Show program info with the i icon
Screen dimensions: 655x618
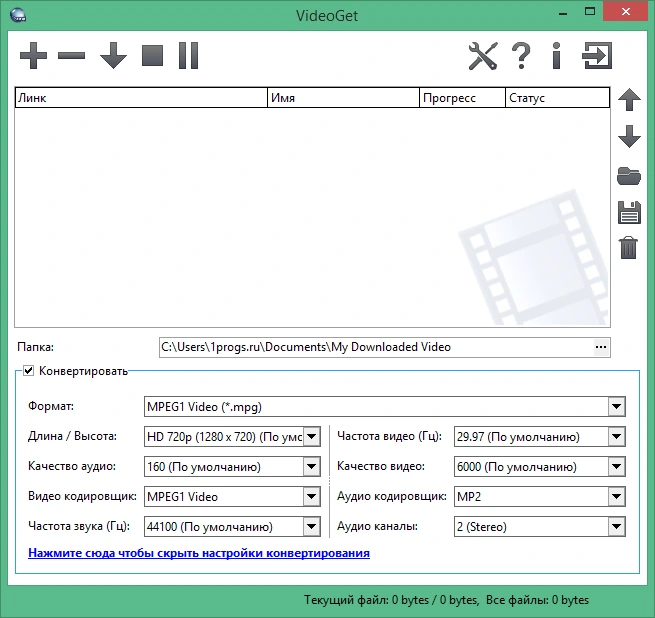556,56
